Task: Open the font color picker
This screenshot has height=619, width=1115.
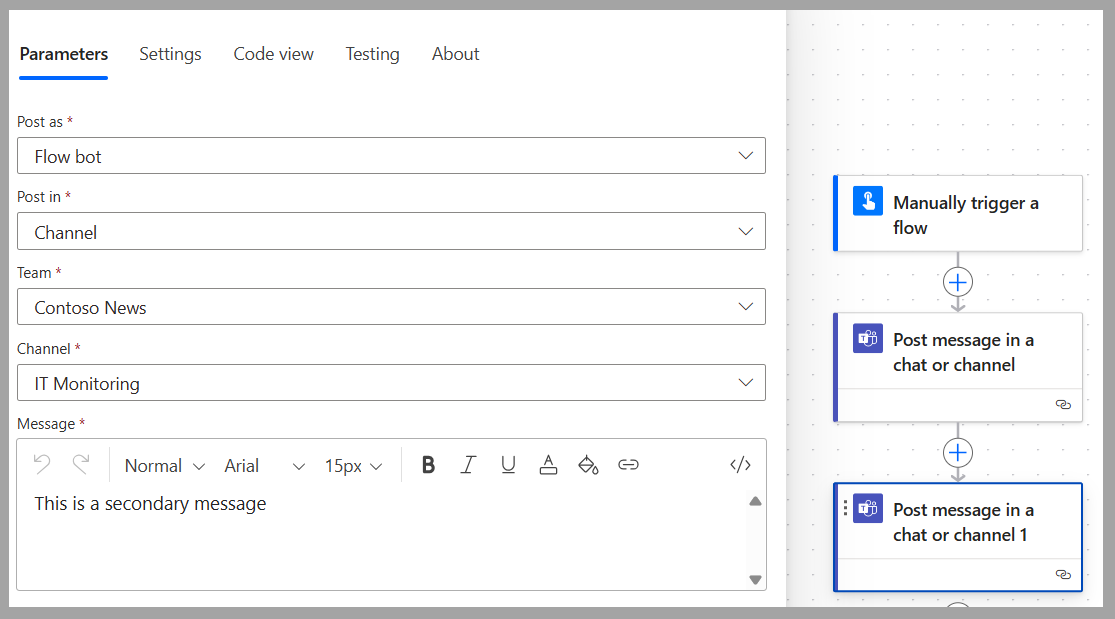Action: coord(548,464)
